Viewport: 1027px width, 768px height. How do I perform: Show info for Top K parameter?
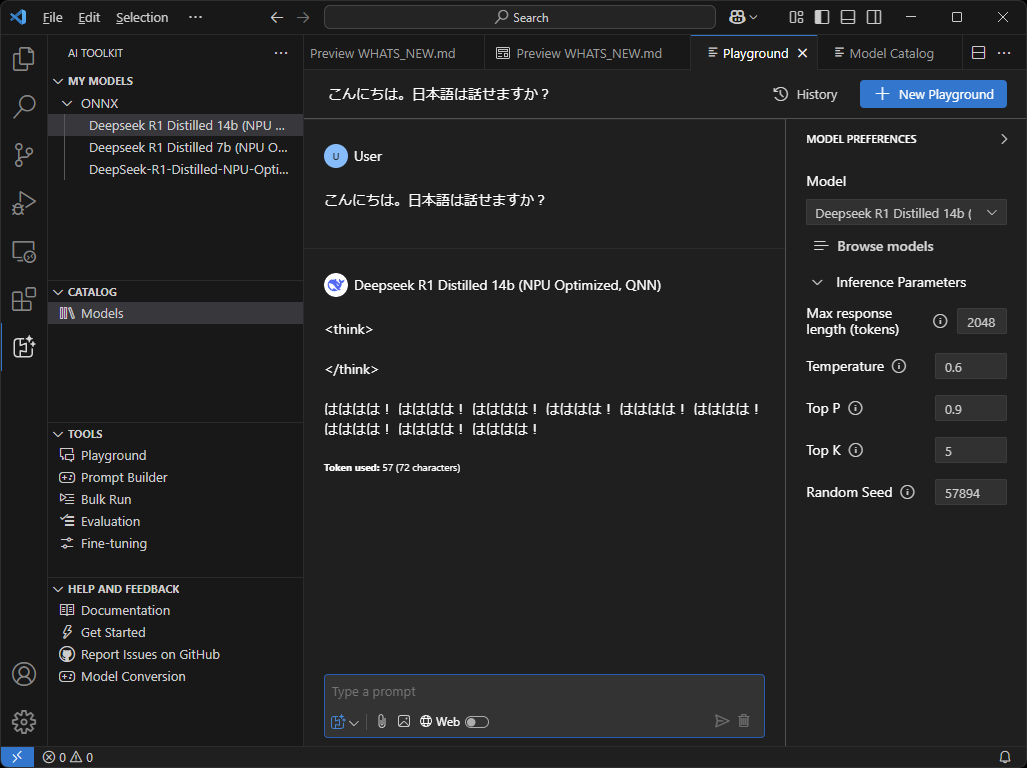855,450
